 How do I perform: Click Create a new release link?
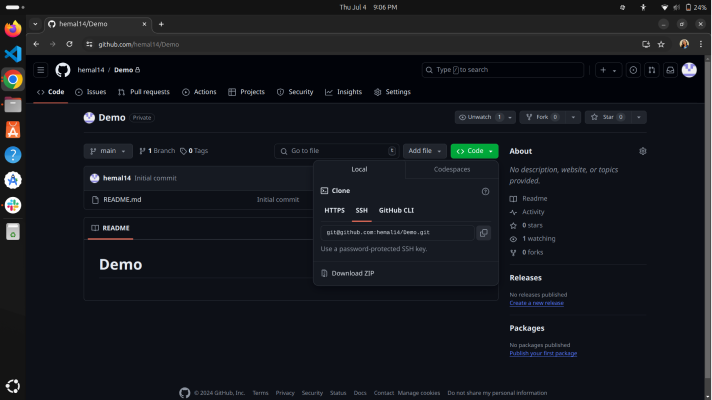click(536, 303)
